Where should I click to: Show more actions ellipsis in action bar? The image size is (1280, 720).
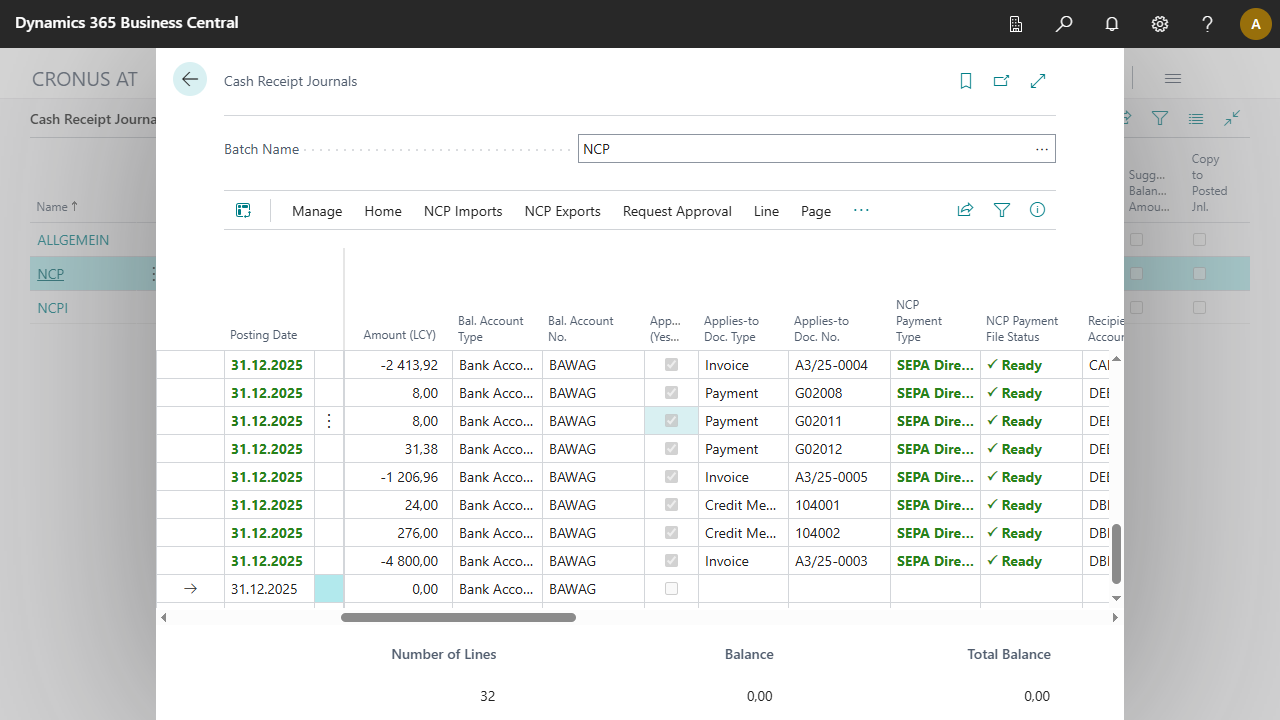(x=861, y=210)
